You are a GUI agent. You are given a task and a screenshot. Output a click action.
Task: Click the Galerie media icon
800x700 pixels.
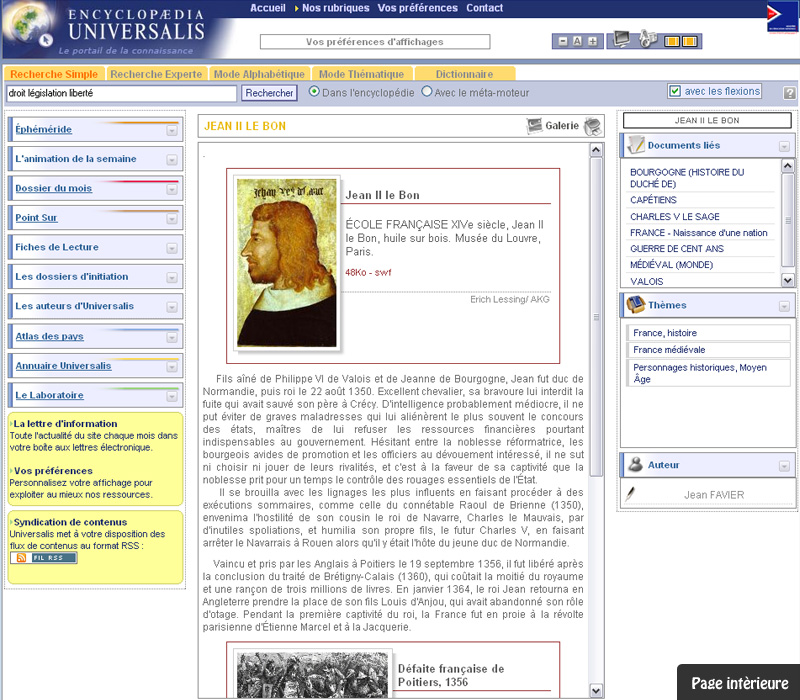pos(534,126)
